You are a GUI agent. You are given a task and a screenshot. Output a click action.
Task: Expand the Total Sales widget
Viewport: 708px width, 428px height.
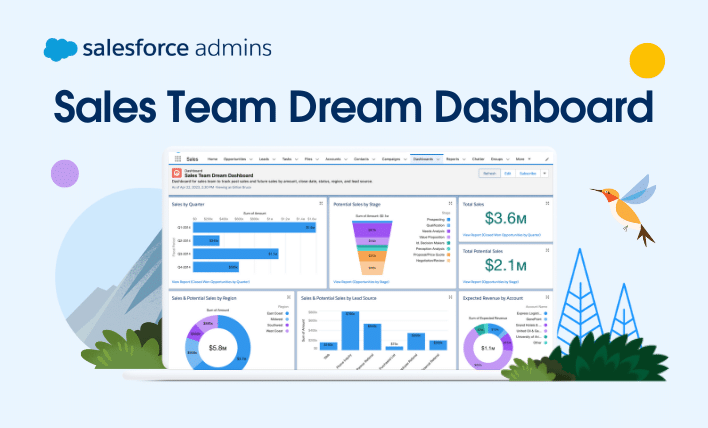[547, 204]
